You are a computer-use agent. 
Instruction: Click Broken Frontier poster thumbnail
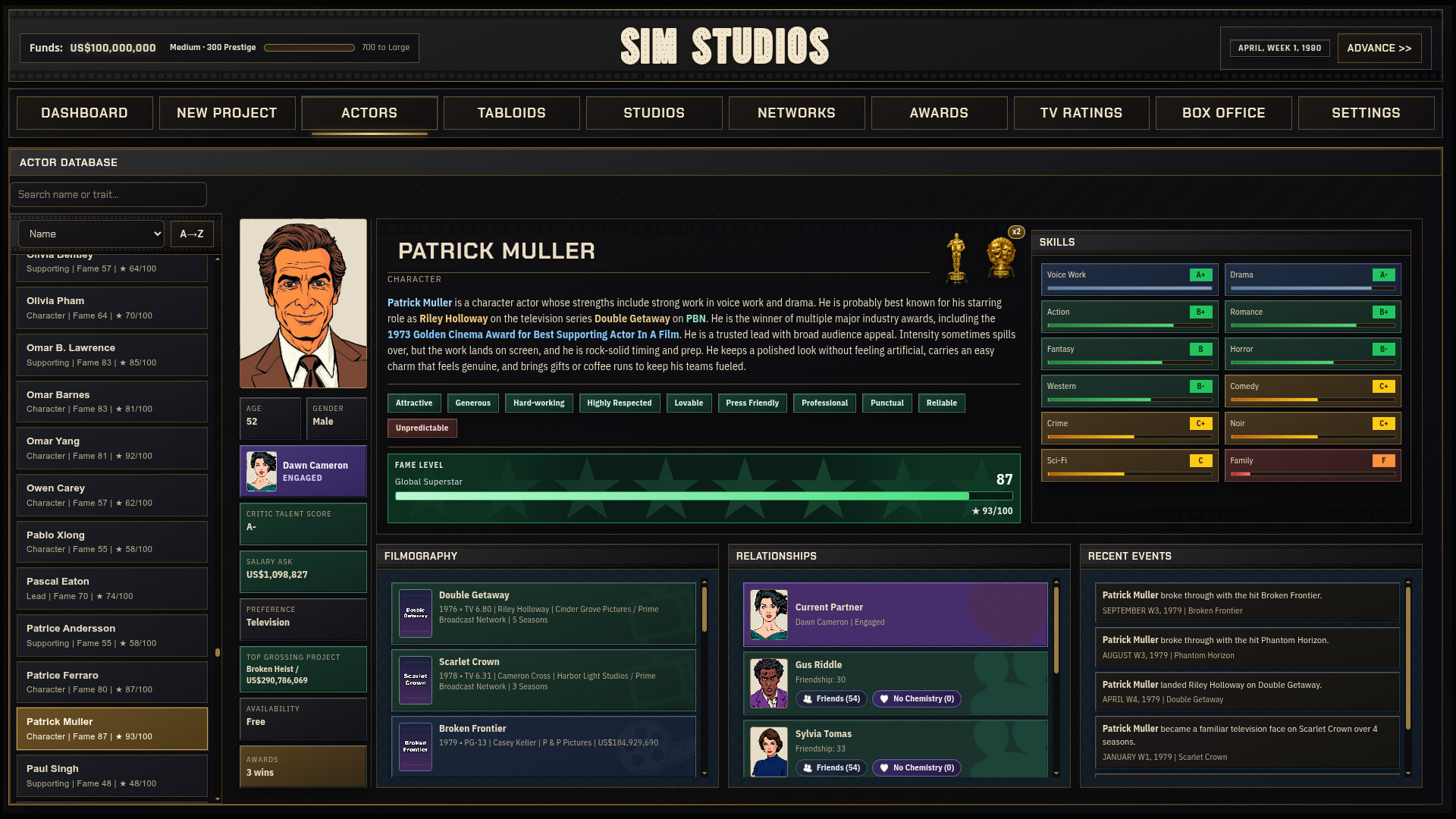(x=416, y=747)
